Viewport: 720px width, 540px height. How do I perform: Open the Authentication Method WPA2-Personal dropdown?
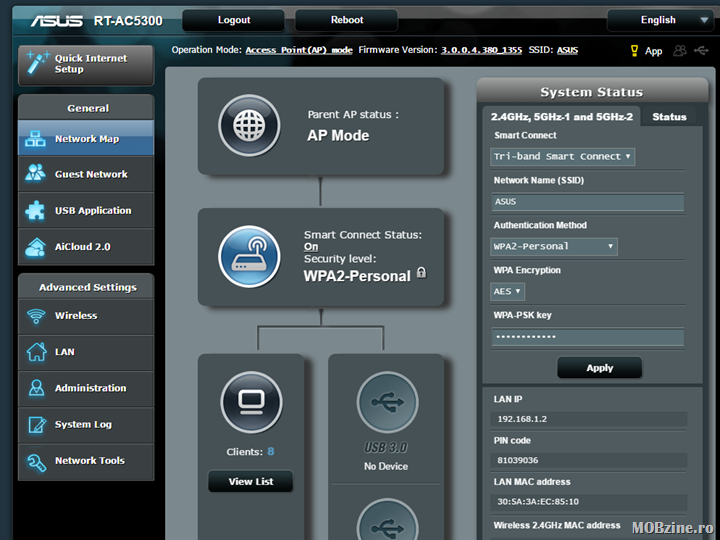[554, 247]
